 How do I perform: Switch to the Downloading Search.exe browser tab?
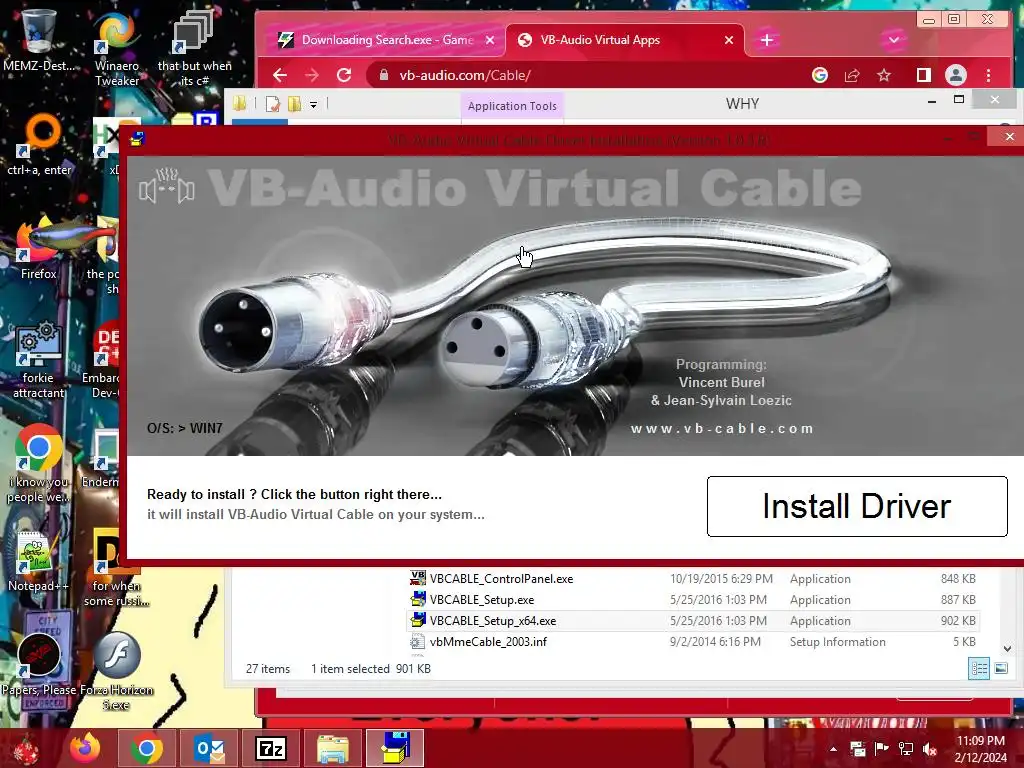[387, 40]
